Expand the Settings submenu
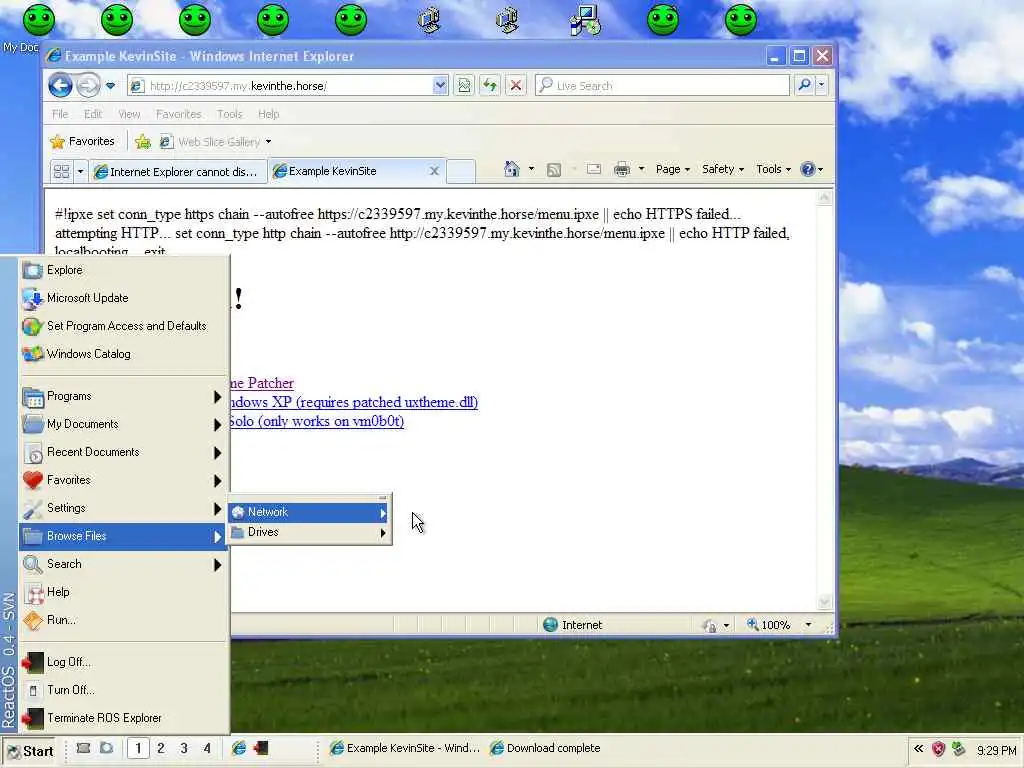 (x=124, y=508)
